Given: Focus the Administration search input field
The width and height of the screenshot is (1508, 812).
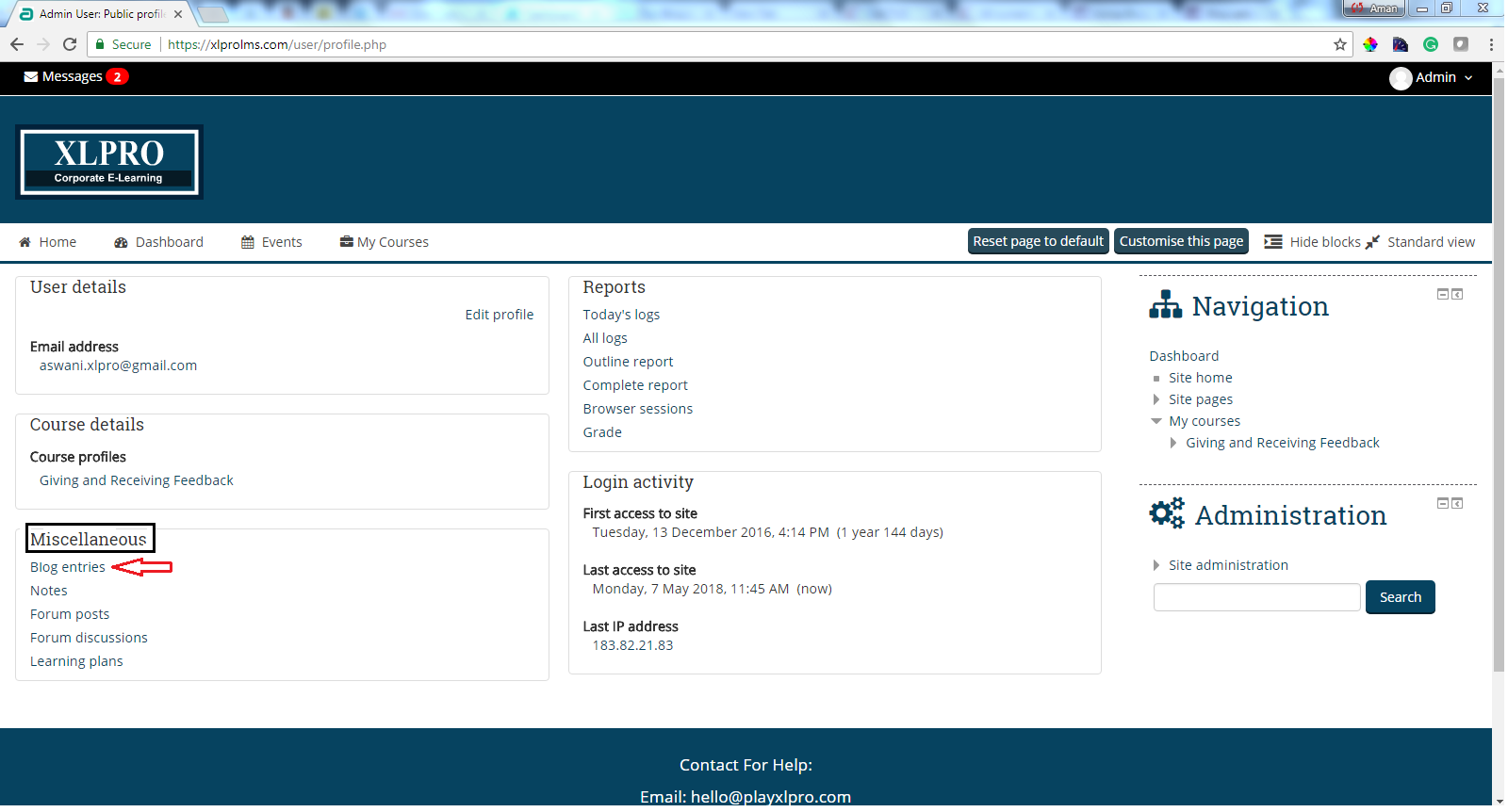Looking at the screenshot, I should coord(1256,597).
